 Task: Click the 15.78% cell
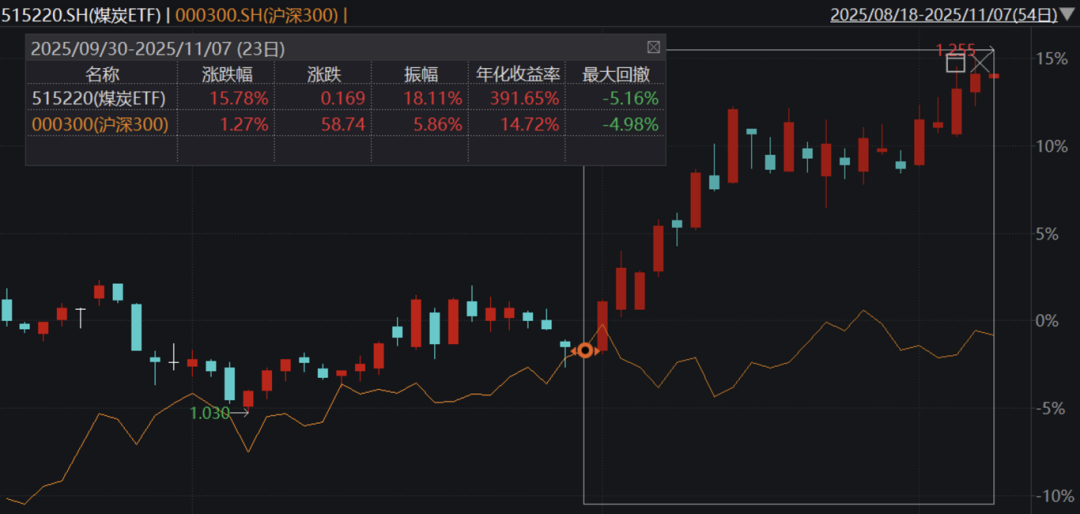[x=240, y=99]
